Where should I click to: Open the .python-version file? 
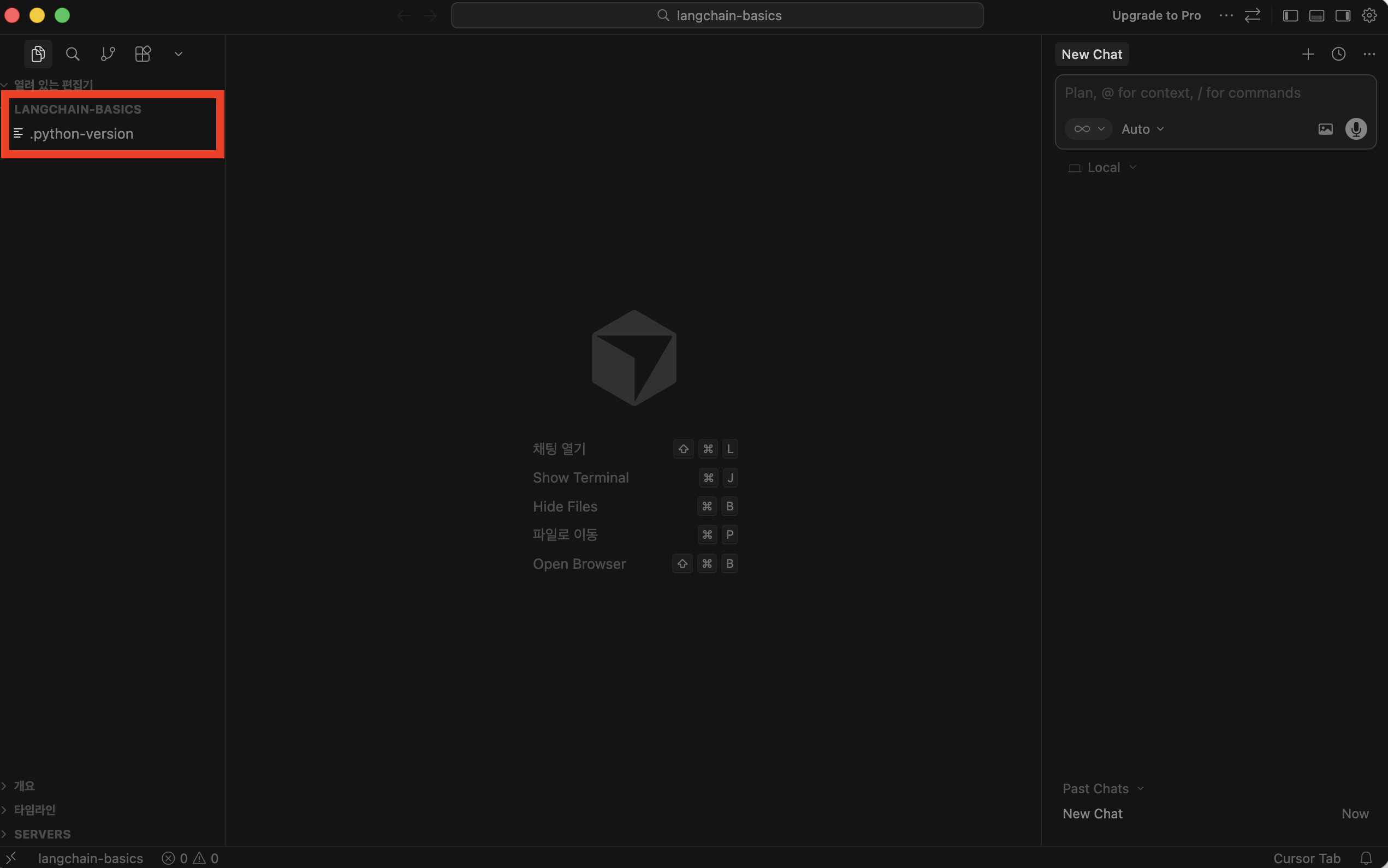[x=81, y=134]
